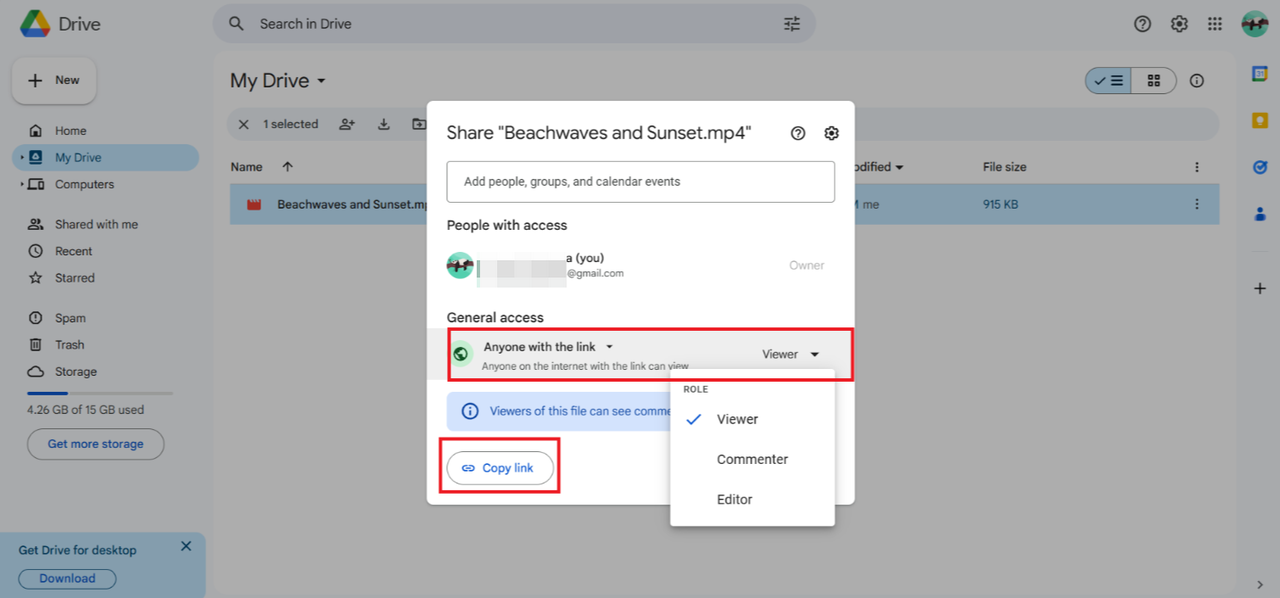This screenshot has width=1280, height=598.
Task: Click Get more storage button
Action: 96,444
